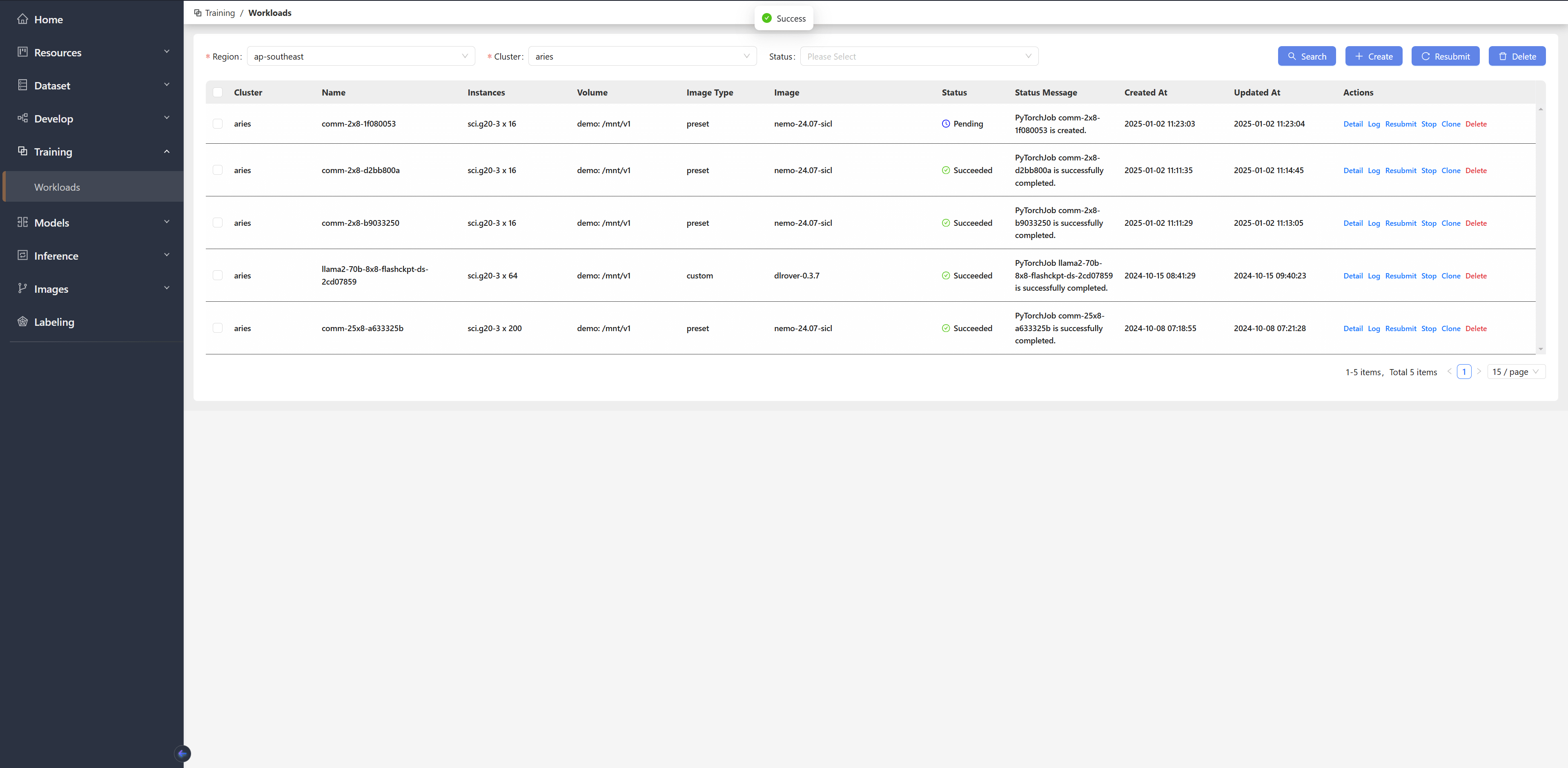Click the Training icon in sidebar
This screenshot has height=768, width=1568.
[x=22, y=151]
